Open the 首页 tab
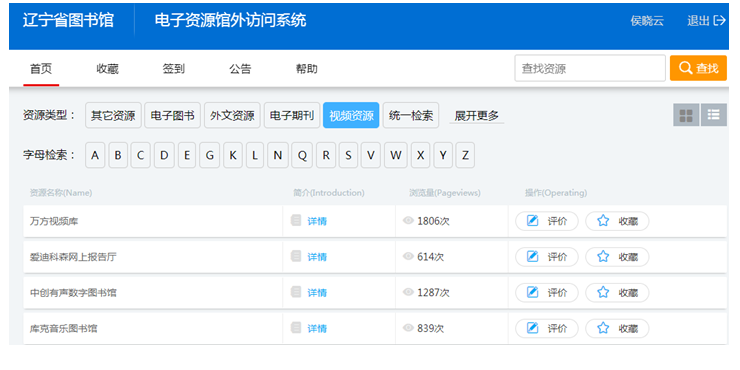 point(41,69)
